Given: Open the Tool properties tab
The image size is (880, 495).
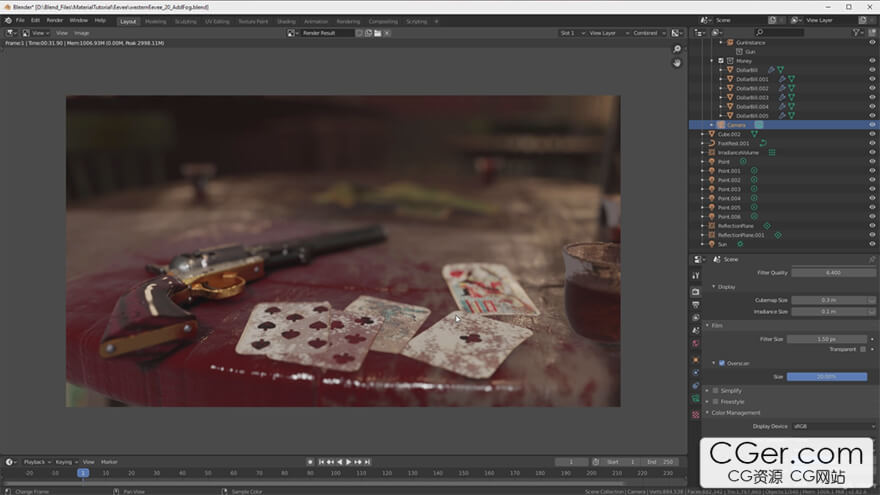Looking at the screenshot, I should [695, 276].
